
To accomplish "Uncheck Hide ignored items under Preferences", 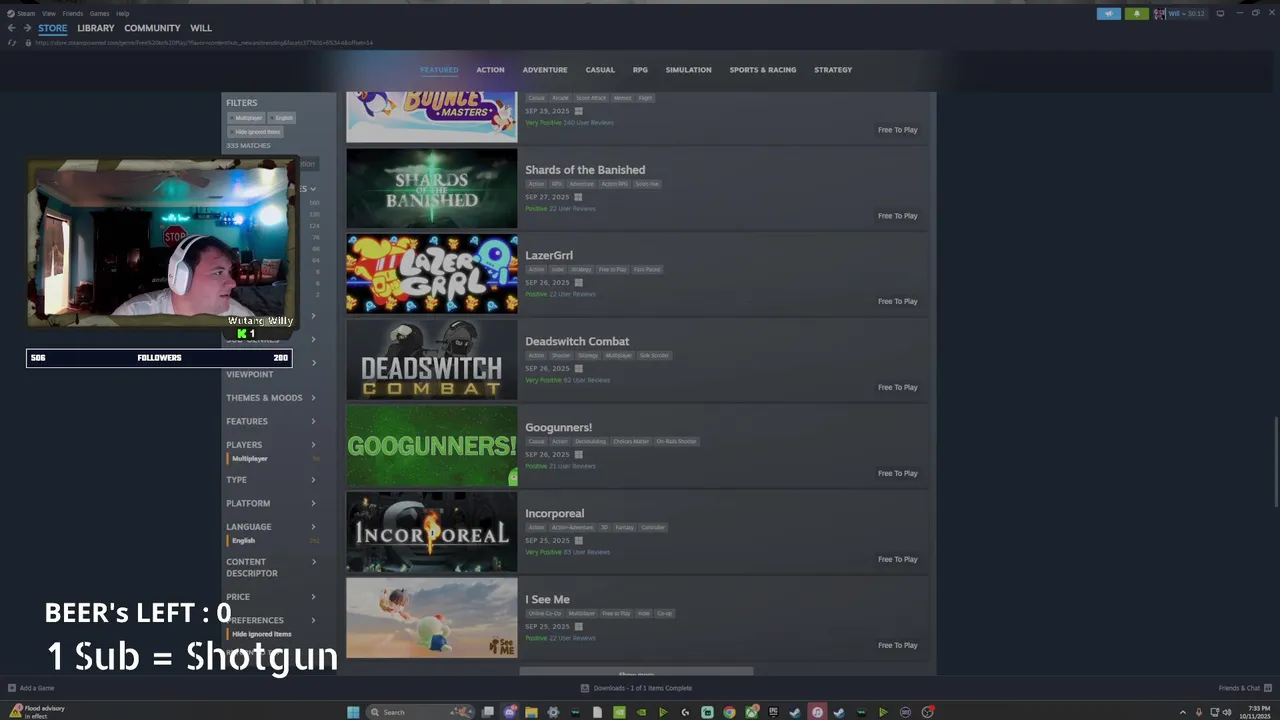I will click(261, 634).
